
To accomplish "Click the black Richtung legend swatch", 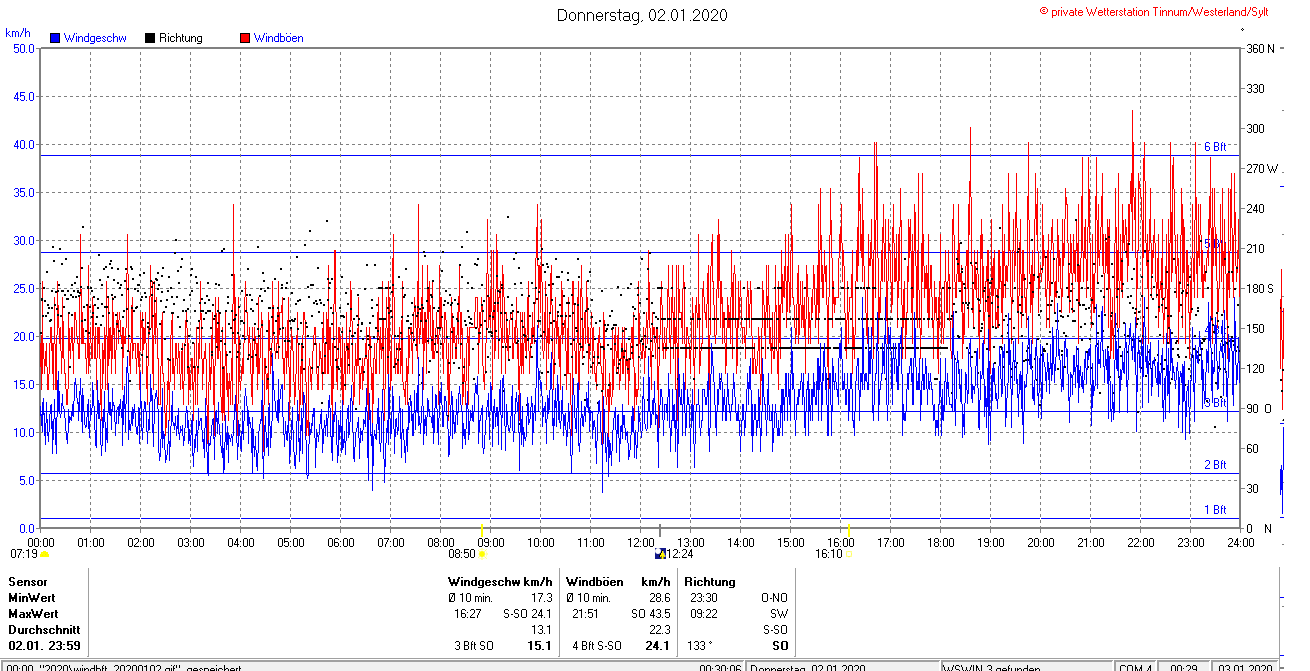I will coord(150,38).
